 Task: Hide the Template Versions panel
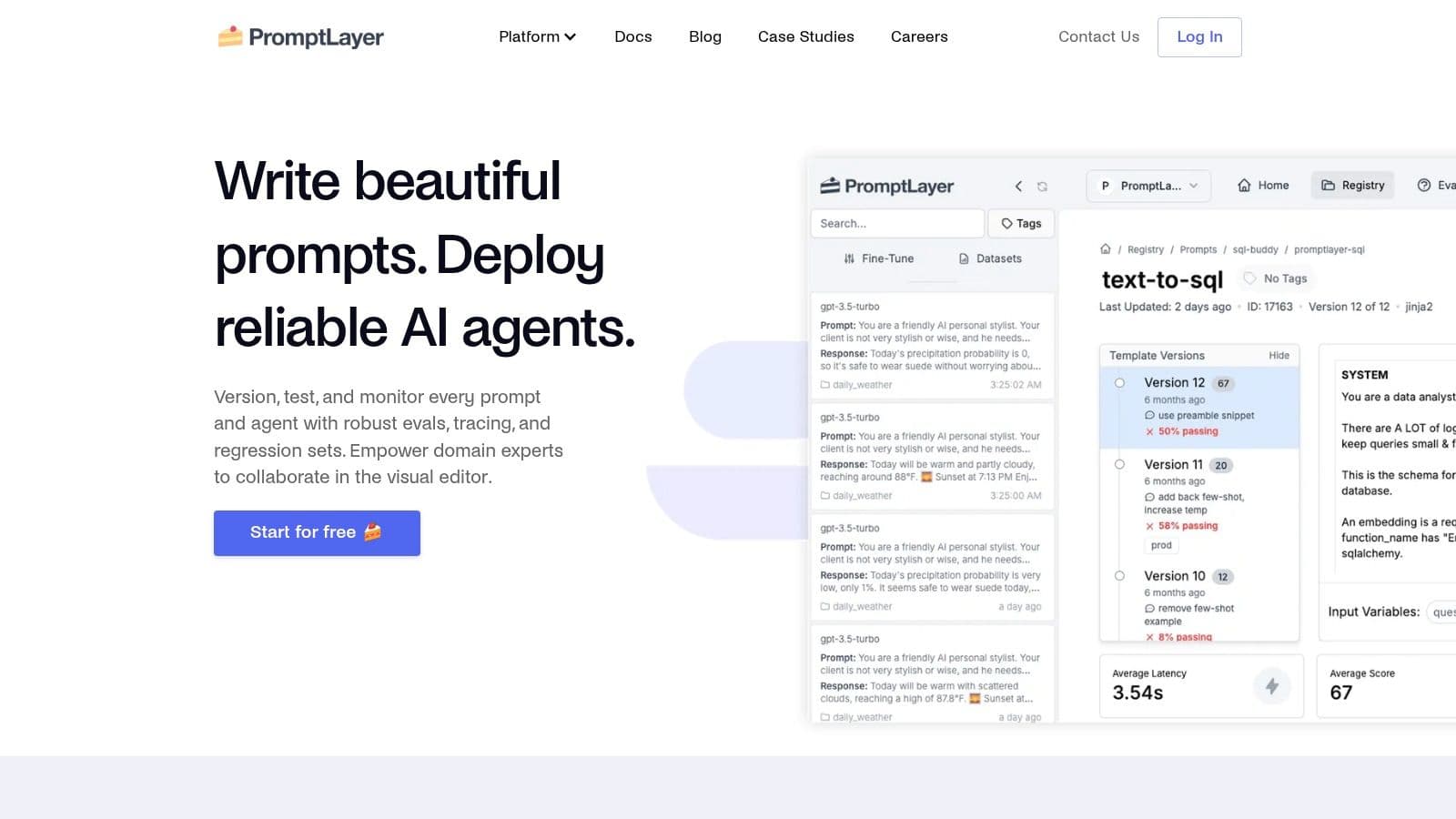pos(1279,356)
